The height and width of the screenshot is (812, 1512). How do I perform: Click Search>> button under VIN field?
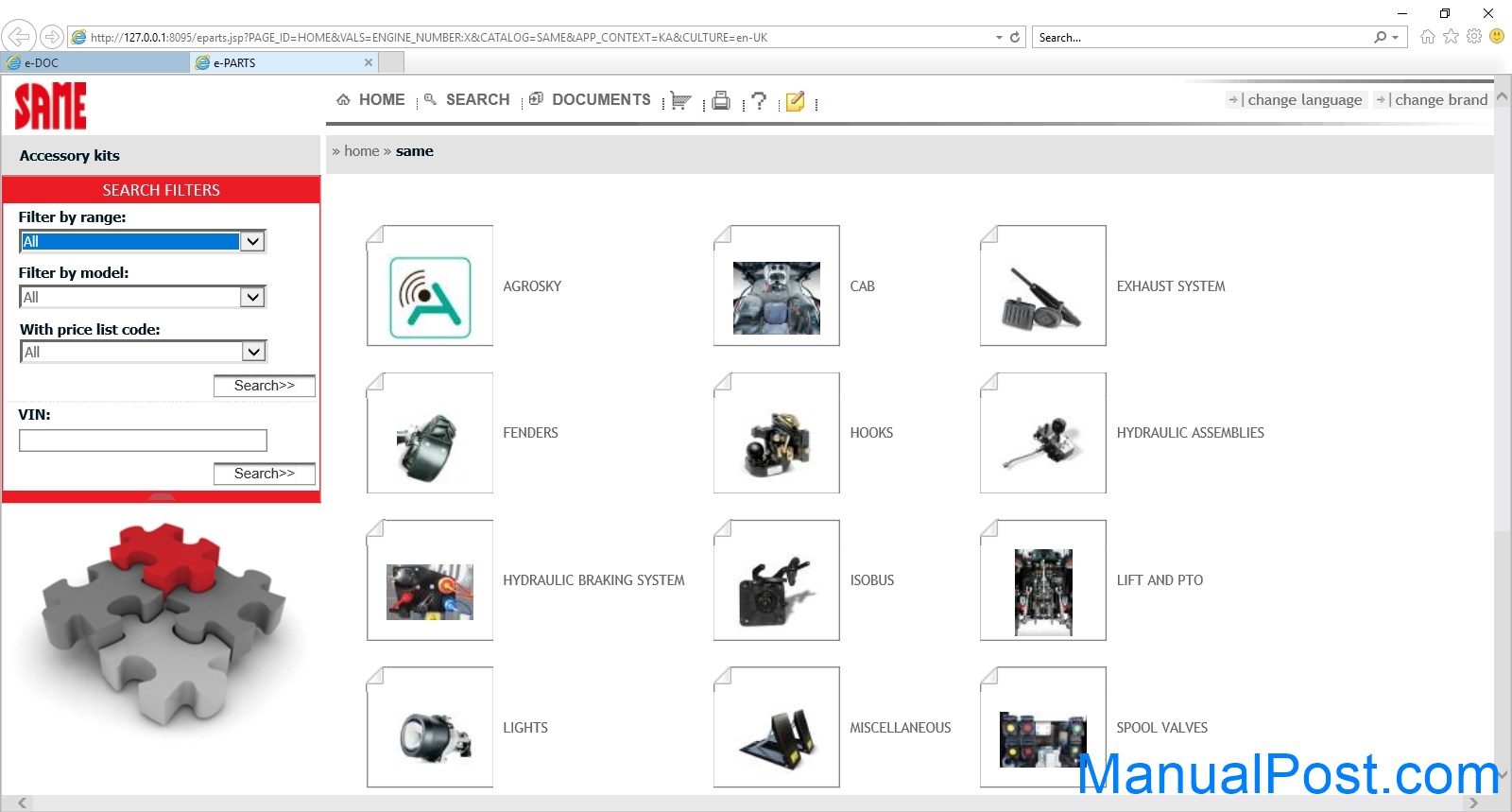tap(265, 474)
